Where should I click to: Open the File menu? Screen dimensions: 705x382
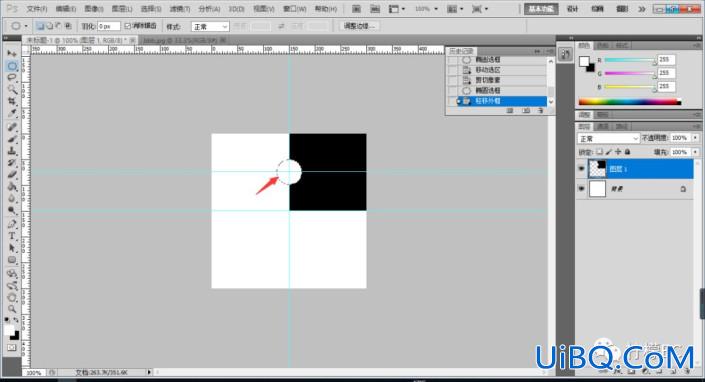36,9
